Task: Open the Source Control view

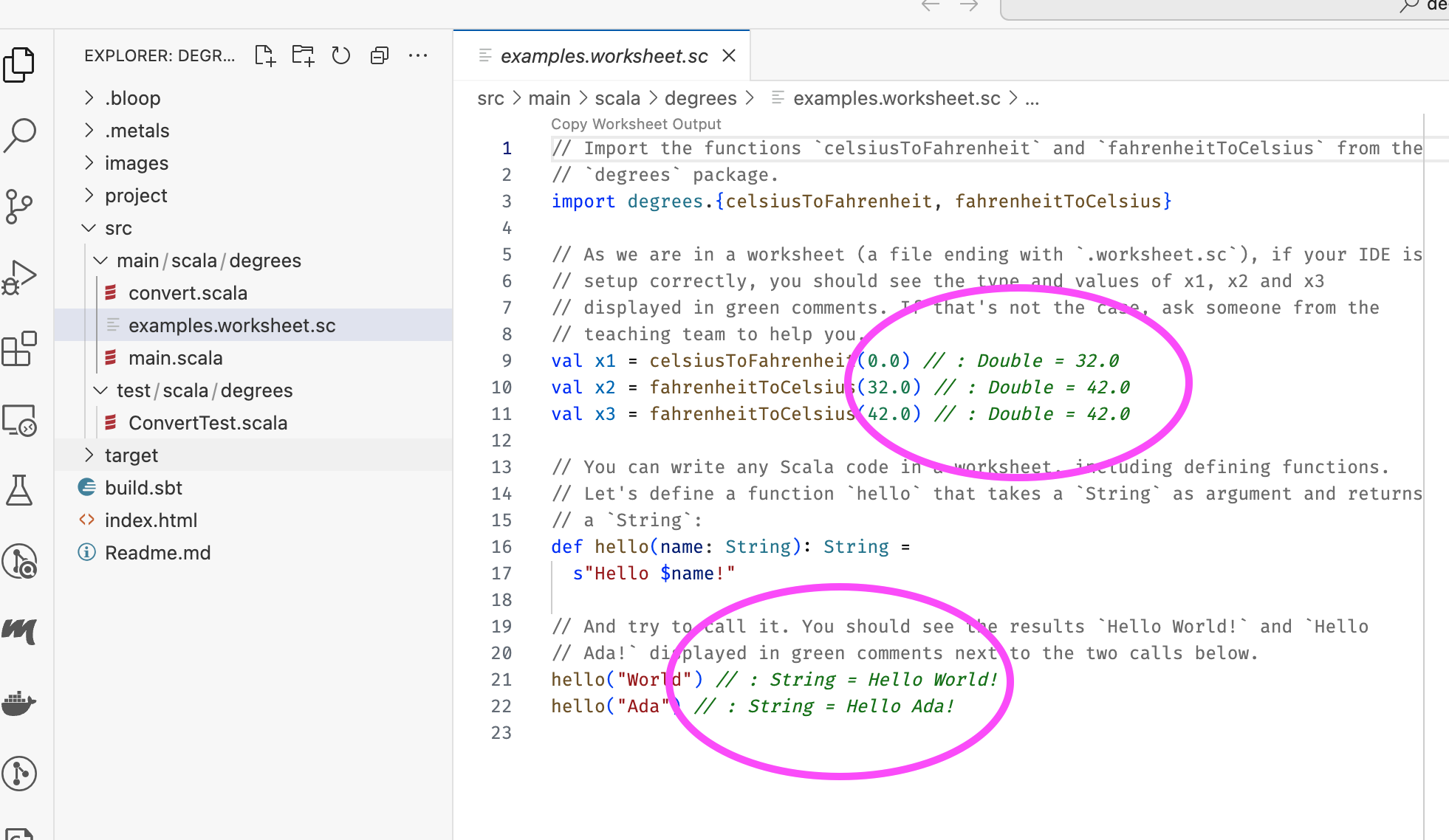Action: tap(19, 206)
